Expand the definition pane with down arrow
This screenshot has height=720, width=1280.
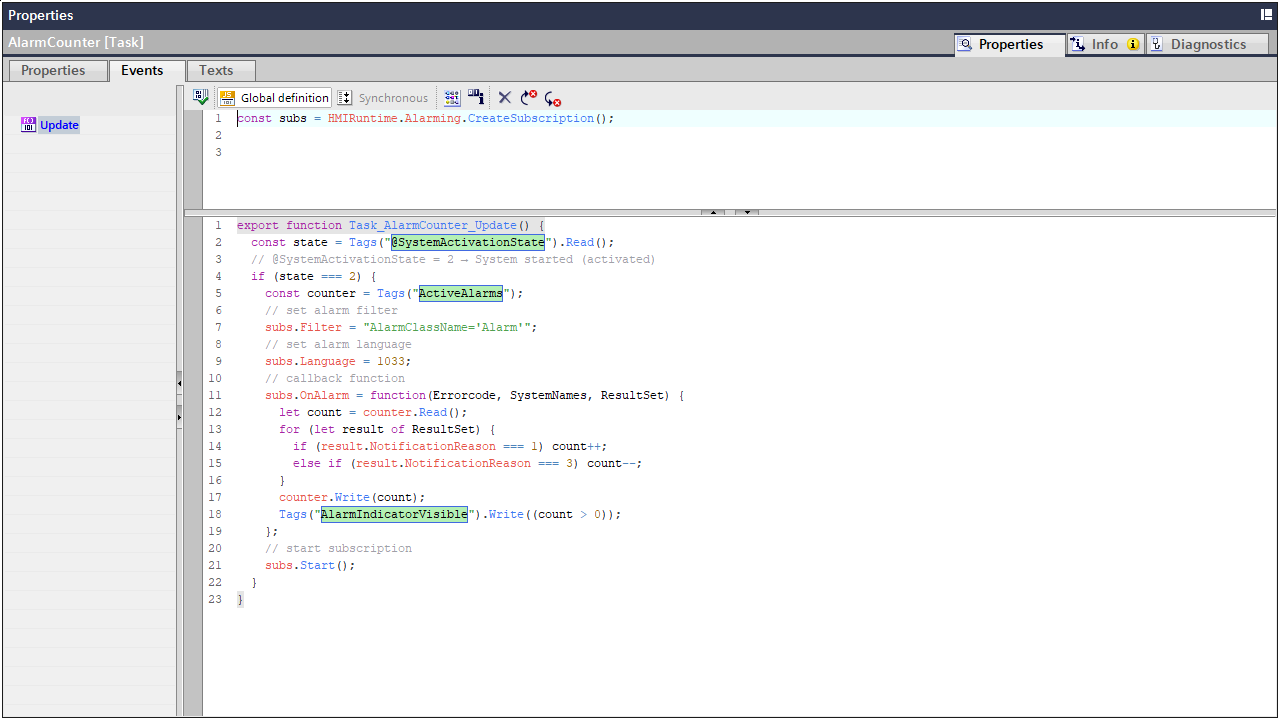click(747, 212)
